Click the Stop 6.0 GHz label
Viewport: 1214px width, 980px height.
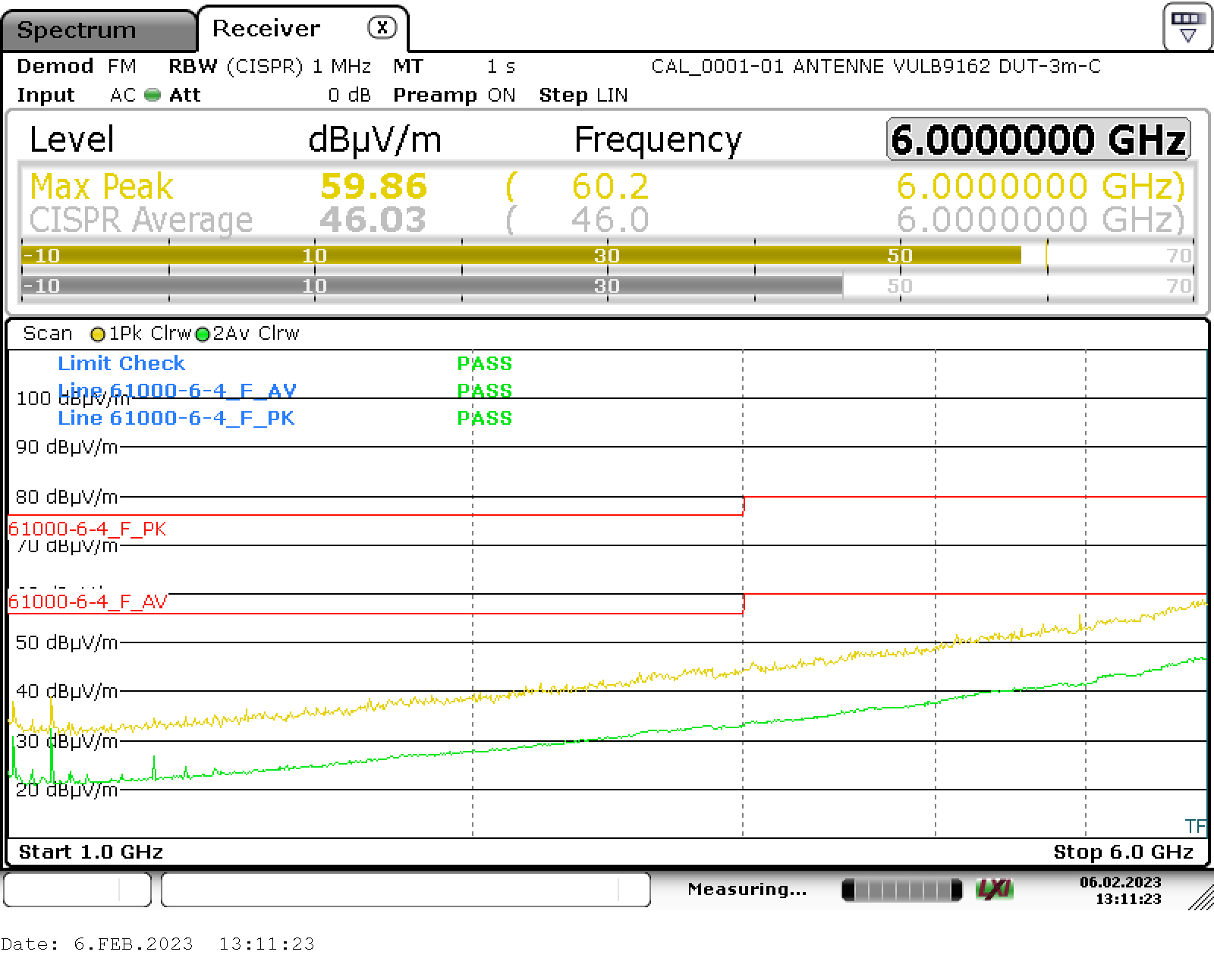1124,852
